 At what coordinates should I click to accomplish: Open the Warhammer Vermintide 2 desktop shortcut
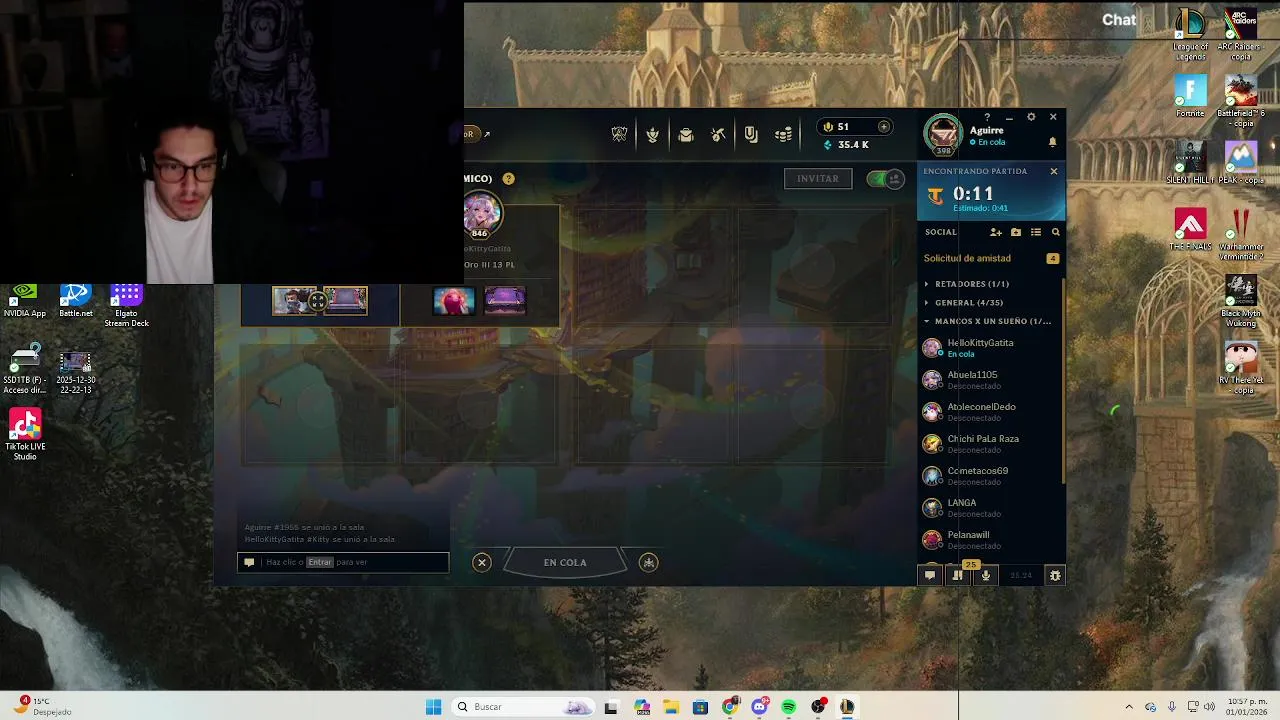coord(1241,235)
